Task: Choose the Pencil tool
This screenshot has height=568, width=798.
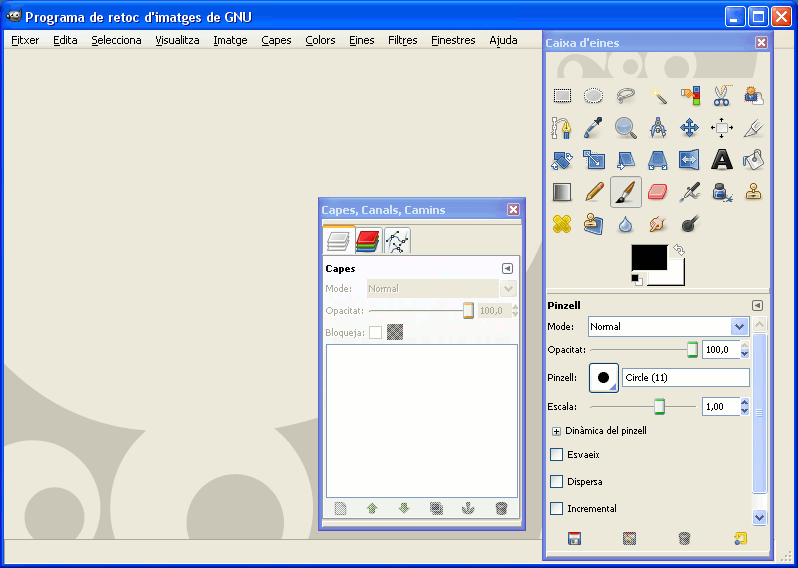Action: point(594,192)
